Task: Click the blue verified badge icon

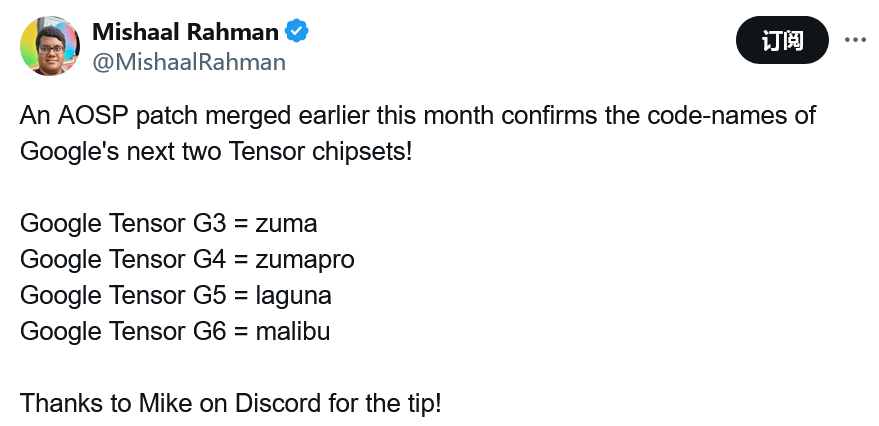Action: point(297,31)
